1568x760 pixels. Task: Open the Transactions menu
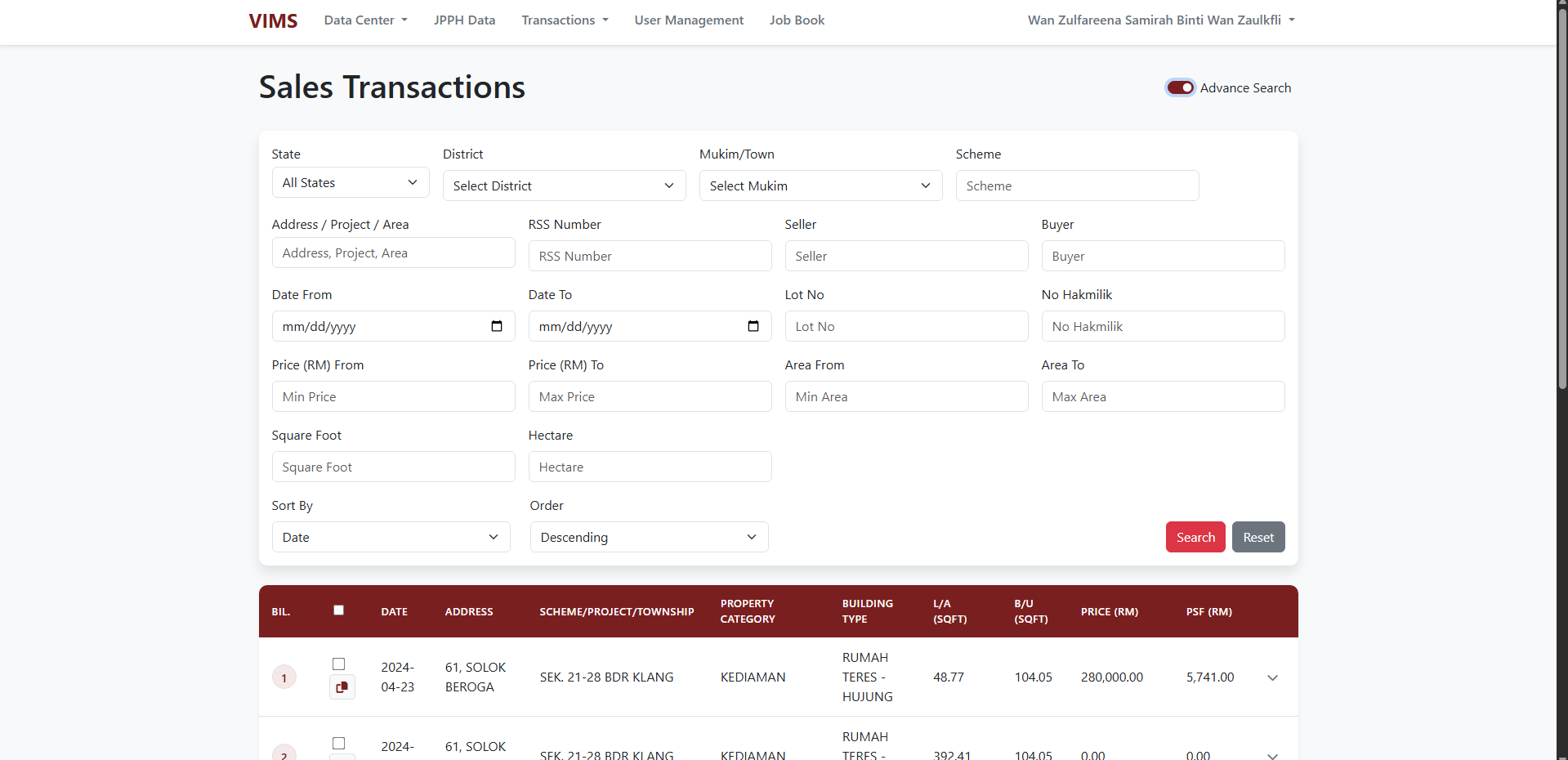[x=565, y=20]
